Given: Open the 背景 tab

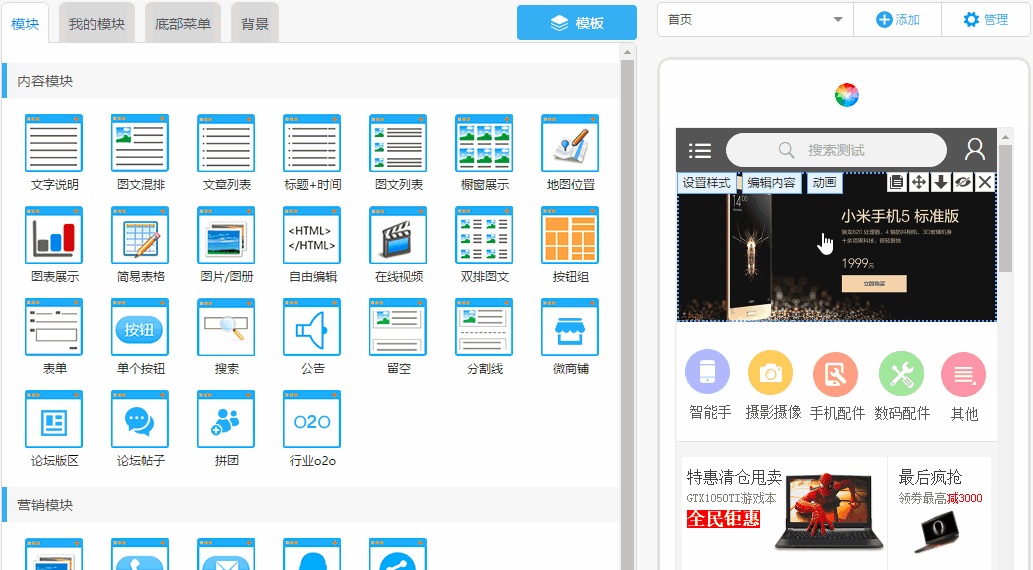Looking at the screenshot, I should pyautogui.click(x=255, y=23).
